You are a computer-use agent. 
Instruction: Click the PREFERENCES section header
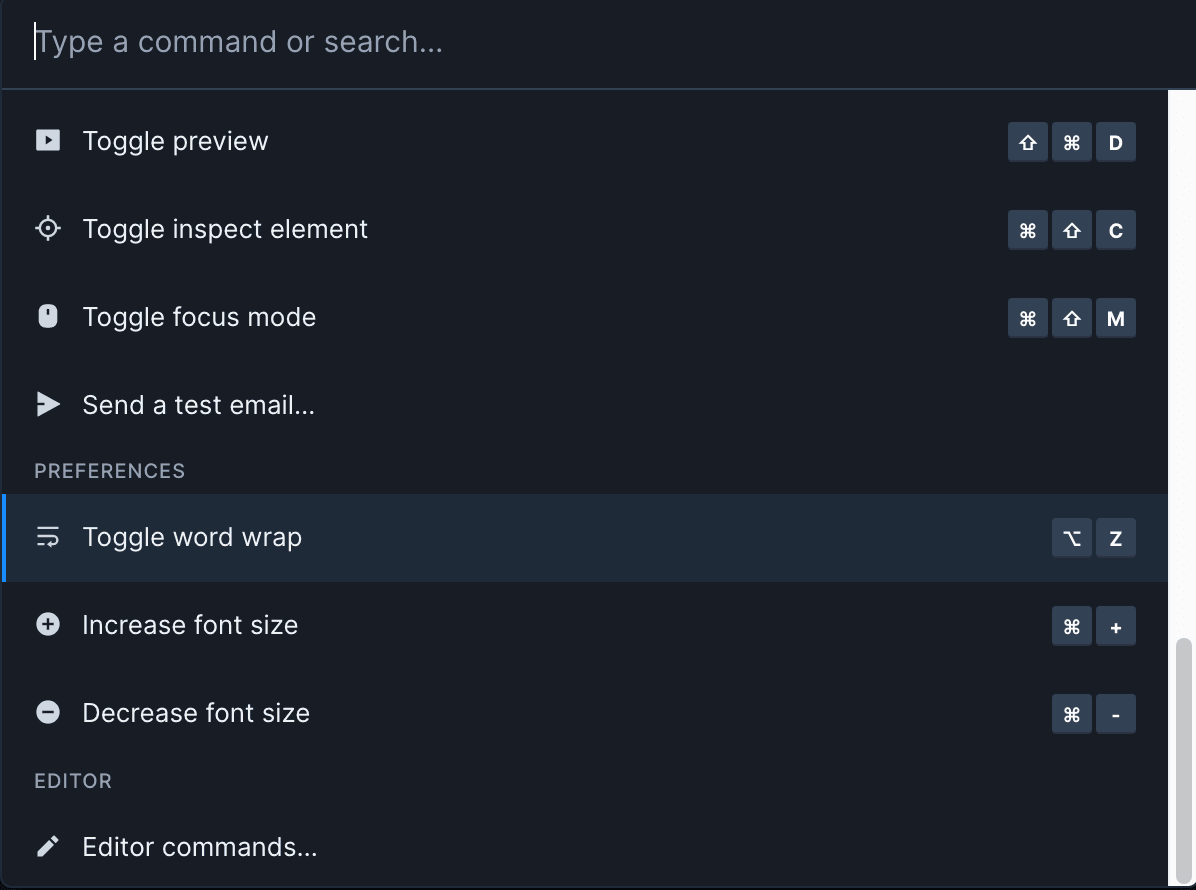(x=109, y=471)
